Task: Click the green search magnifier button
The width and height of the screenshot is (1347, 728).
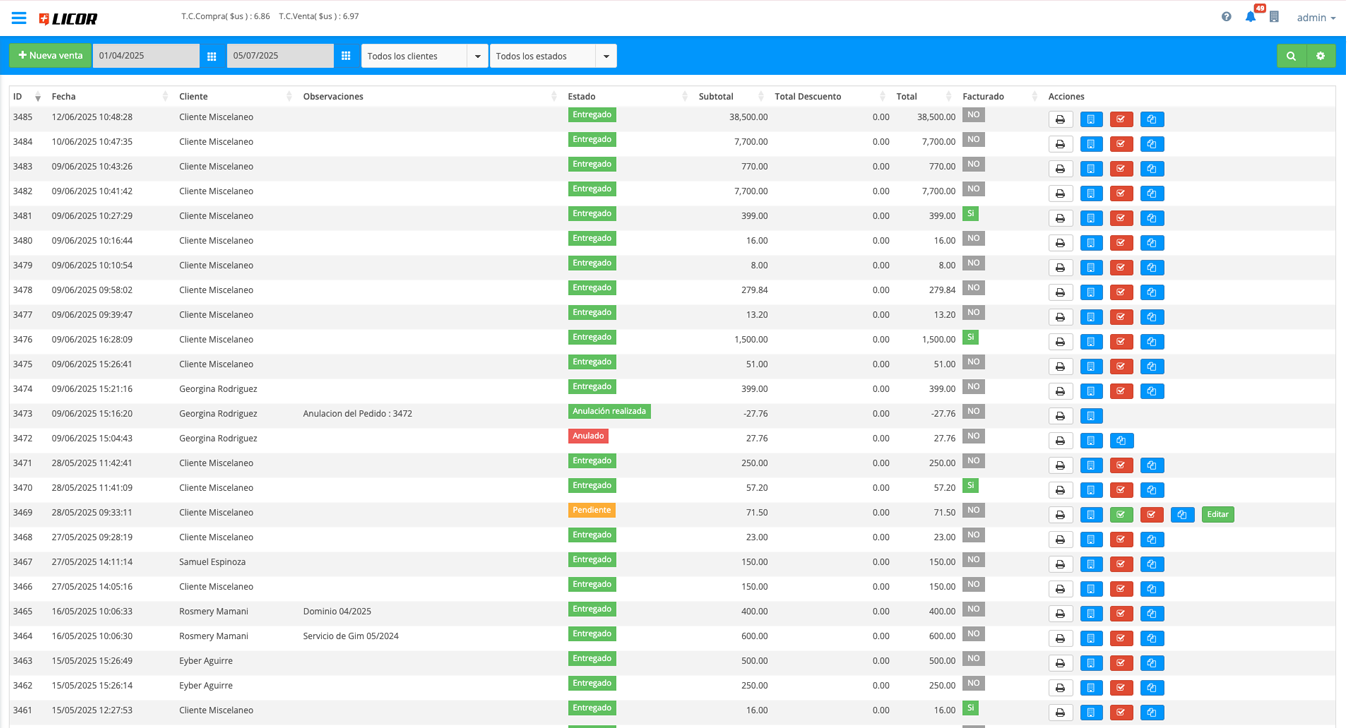Action: pos(1291,56)
